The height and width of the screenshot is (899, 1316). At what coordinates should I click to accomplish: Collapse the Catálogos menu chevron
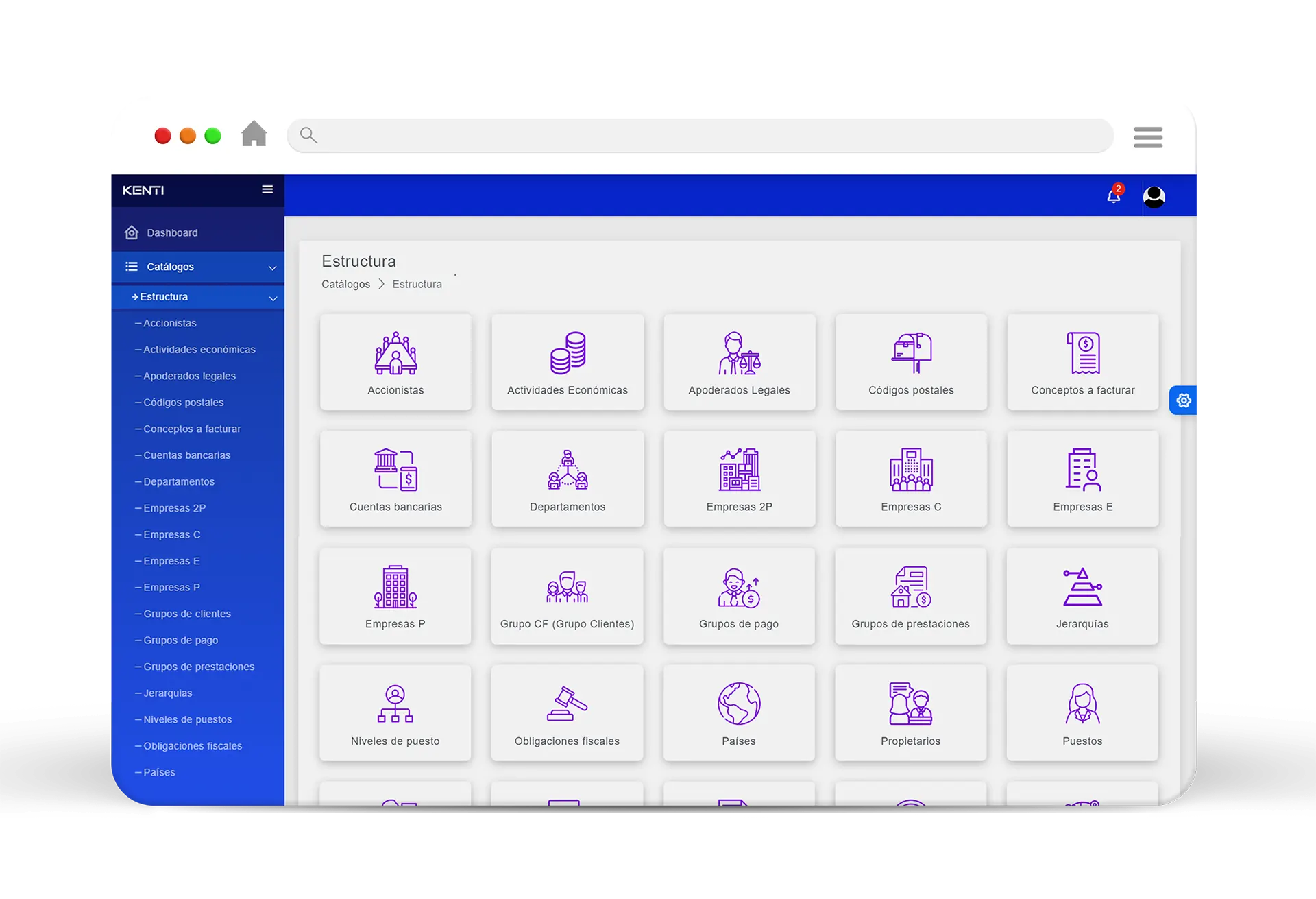point(272,267)
